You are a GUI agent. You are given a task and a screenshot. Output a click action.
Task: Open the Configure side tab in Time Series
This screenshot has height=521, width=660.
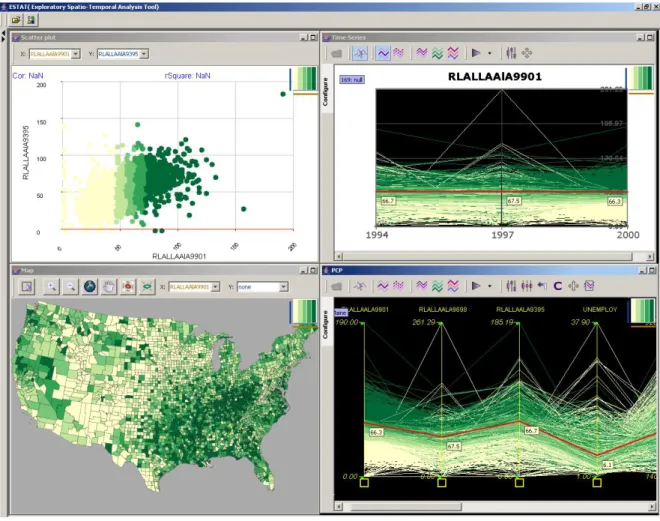(x=325, y=91)
